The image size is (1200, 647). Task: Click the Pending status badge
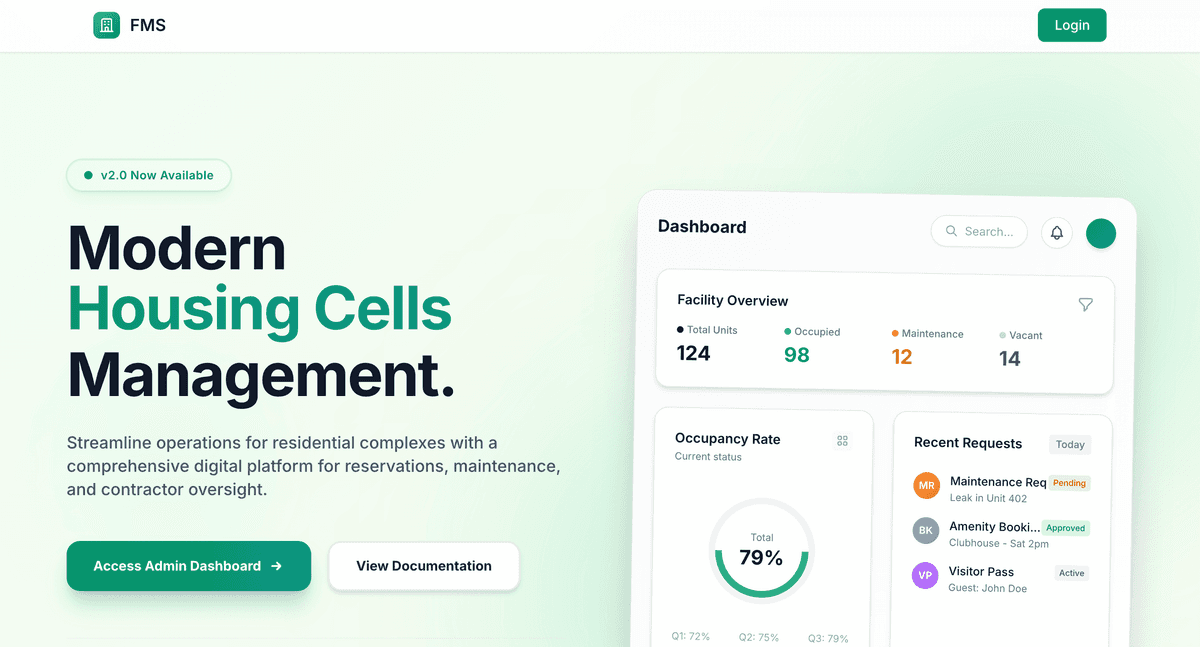(1069, 483)
